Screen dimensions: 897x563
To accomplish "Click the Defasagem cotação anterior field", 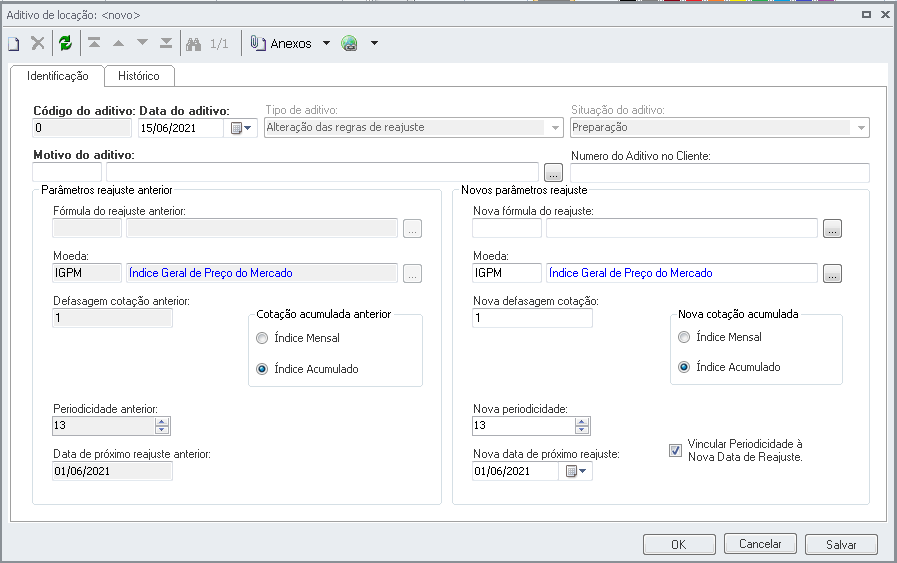I will (113, 318).
